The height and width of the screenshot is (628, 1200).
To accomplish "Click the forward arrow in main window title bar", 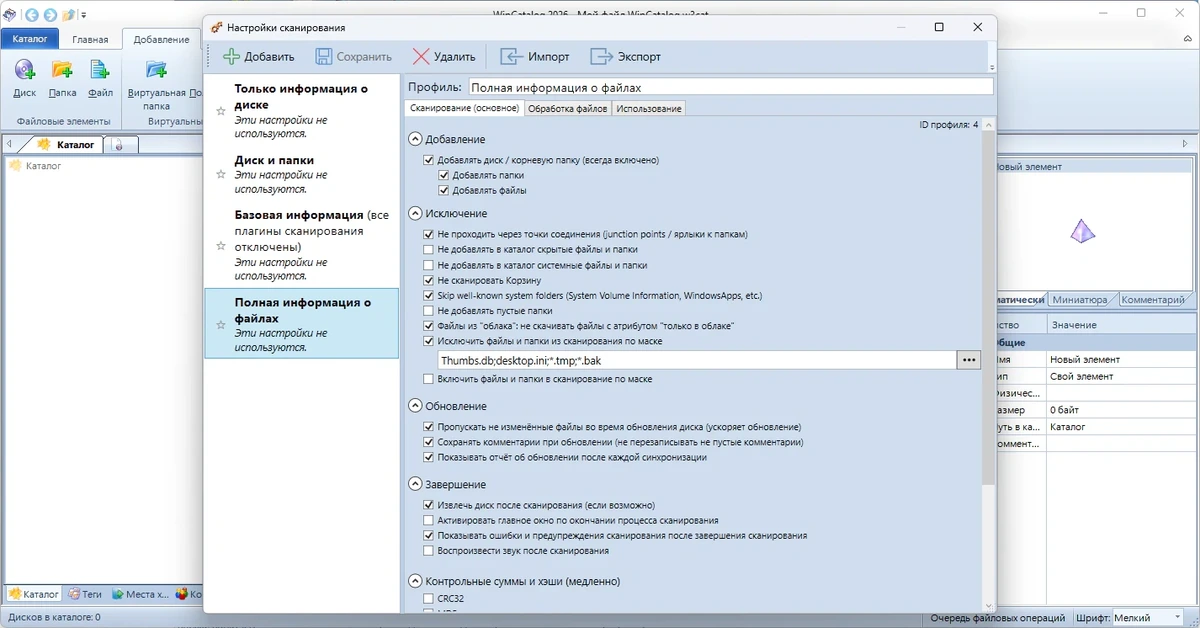I will (50, 15).
